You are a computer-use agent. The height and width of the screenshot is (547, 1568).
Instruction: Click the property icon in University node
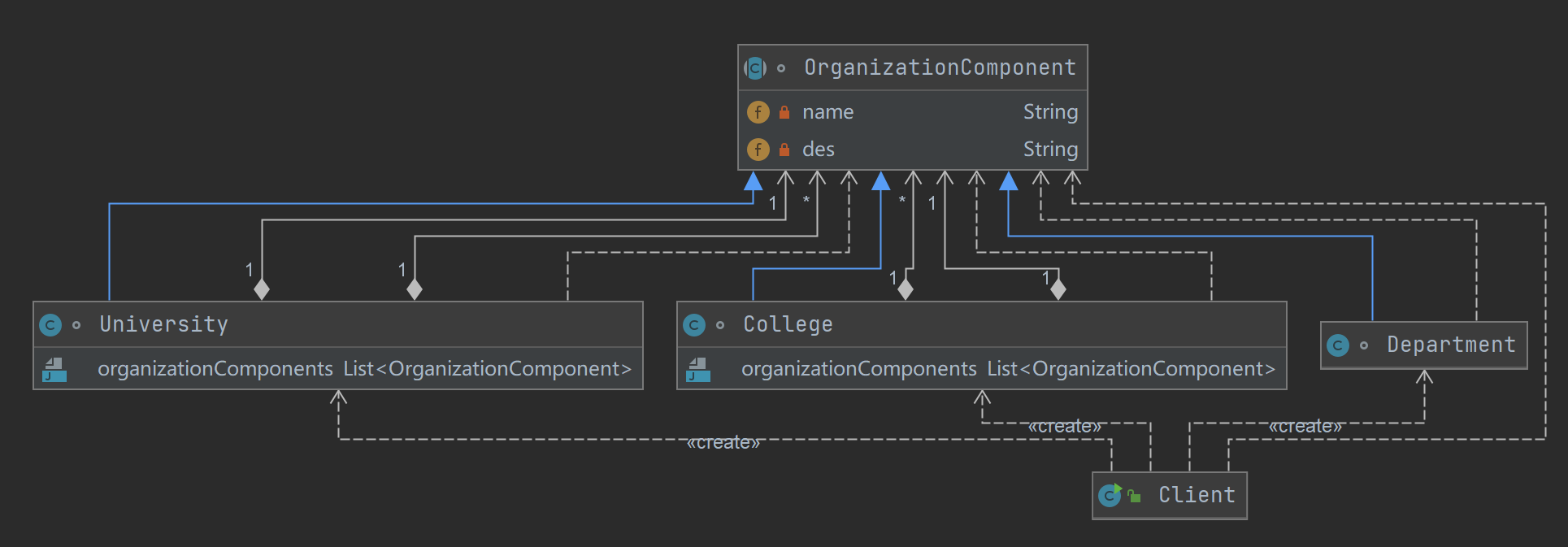click(54, 370)
